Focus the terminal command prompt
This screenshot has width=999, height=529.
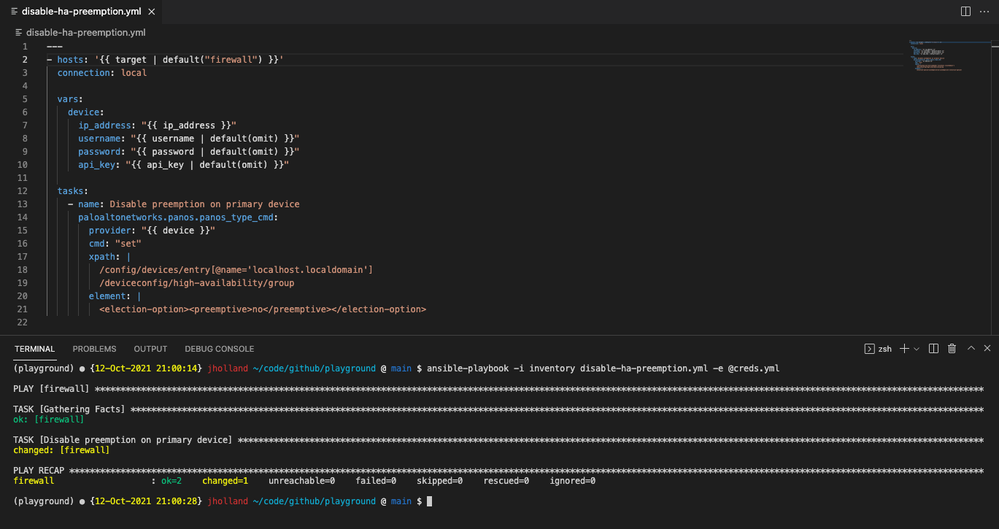click(x=429, y=501)
